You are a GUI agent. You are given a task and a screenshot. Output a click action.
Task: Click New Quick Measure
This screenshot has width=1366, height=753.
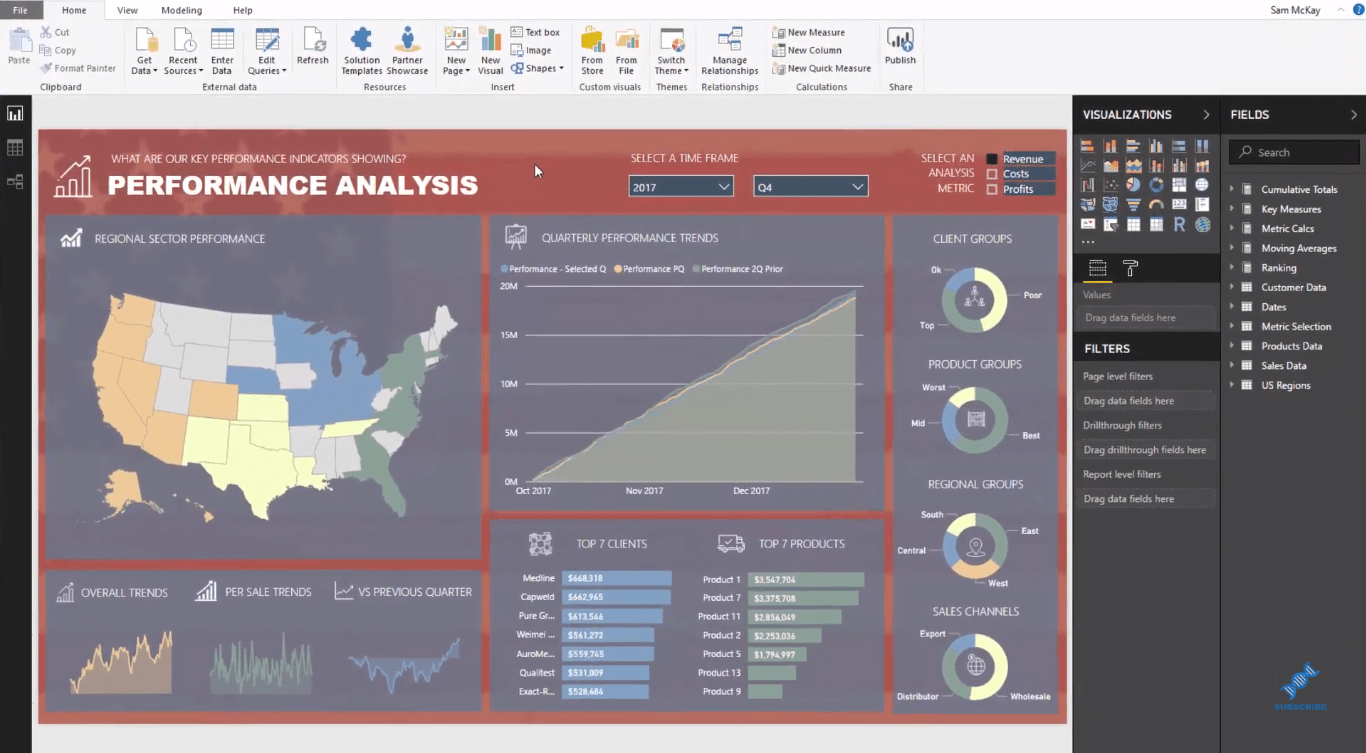point(821,68)
